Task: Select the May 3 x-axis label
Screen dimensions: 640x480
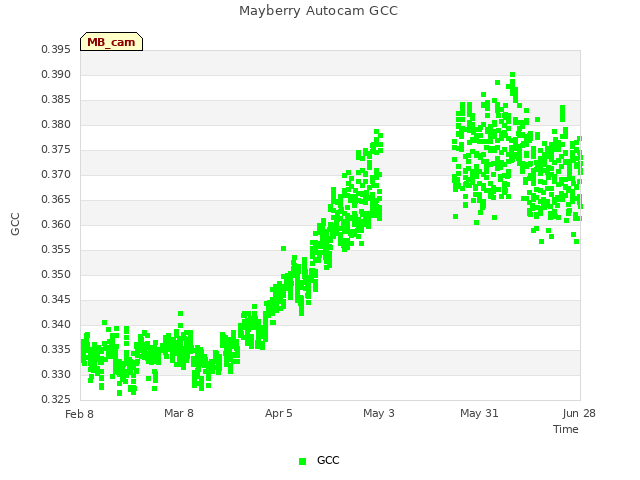Action: [379, 413]
